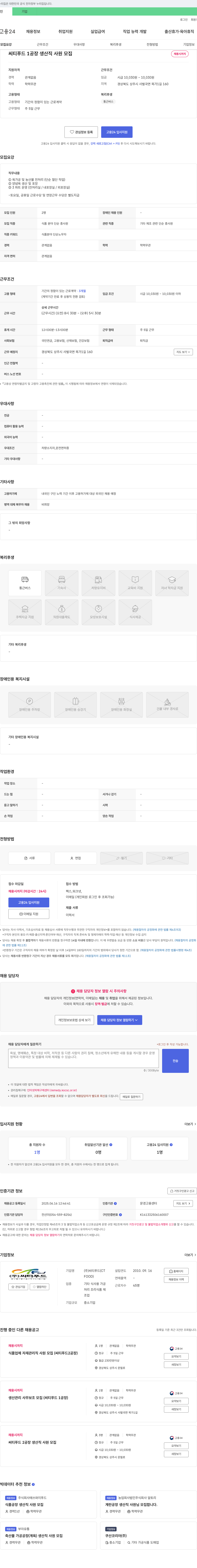Image resolution: width=197 pixels, height=1568 pixels.
Task: Click 새창보기 for 생산관리 사무보조 posting
Action: tap(176, 1409)
